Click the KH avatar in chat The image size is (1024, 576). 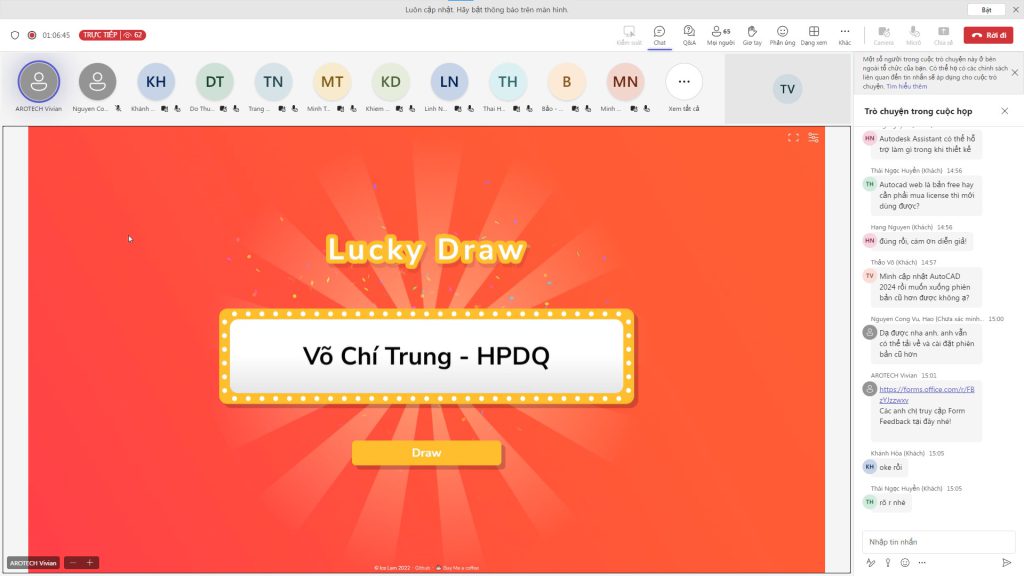tap(869, 467)
